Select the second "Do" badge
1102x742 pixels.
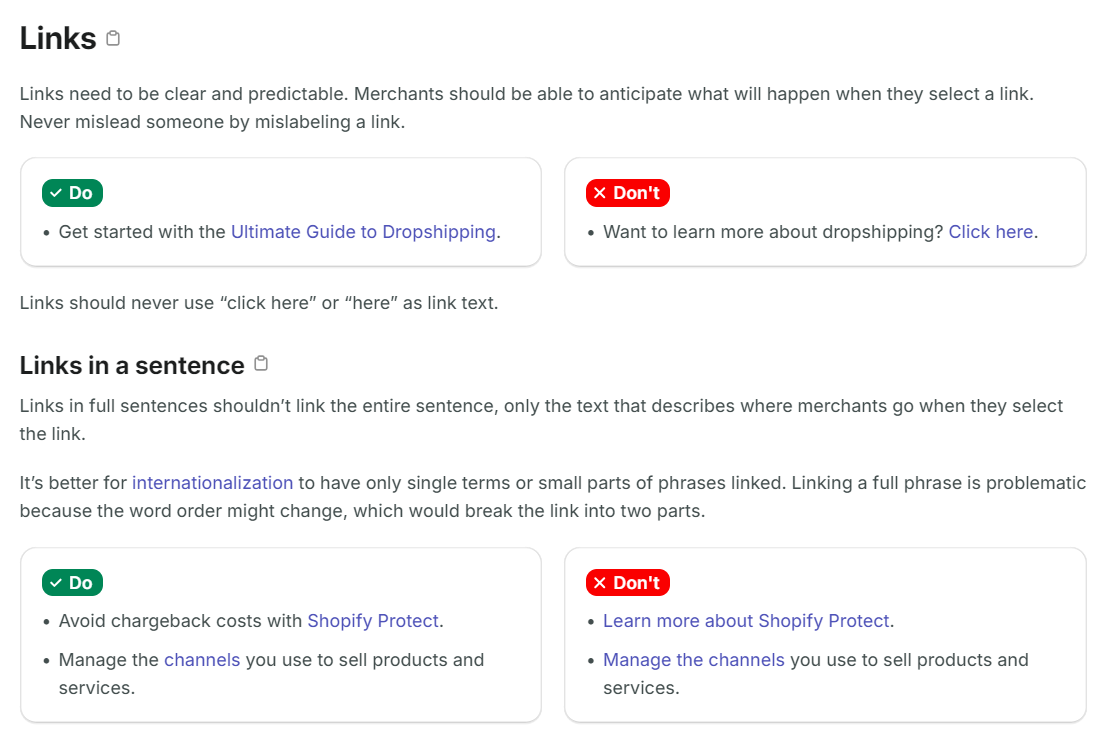(72, 582)
